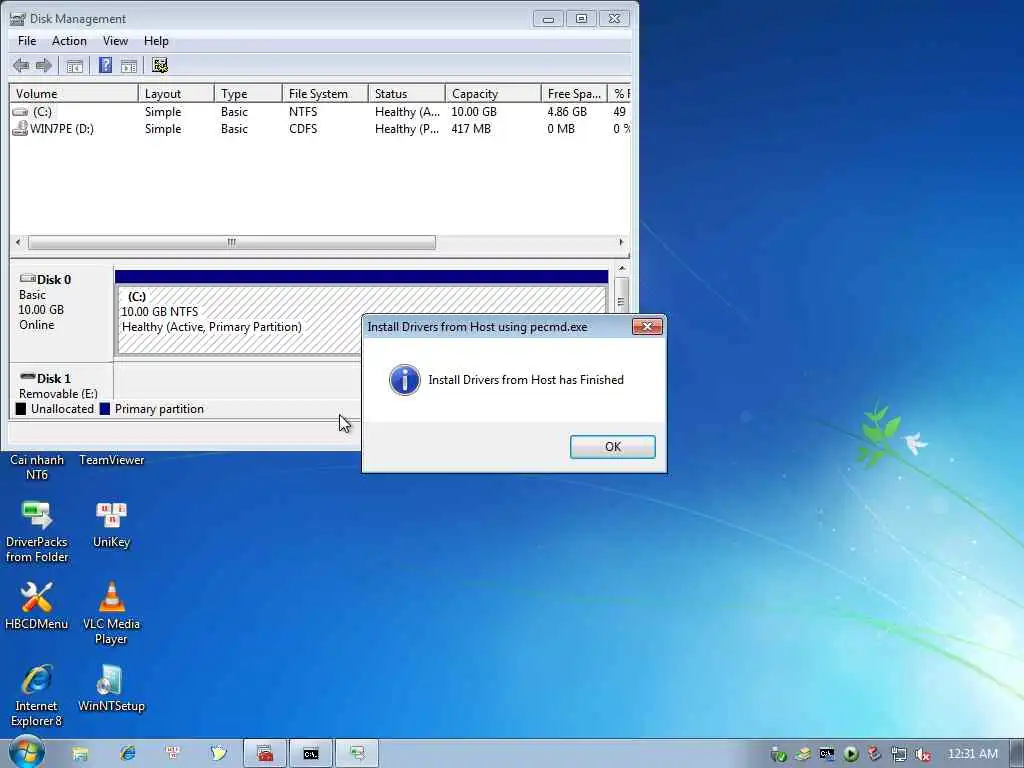Click the 4.86 GB free space cell
Viewport: 1024px width, 768px height.
tap(567, 112)
